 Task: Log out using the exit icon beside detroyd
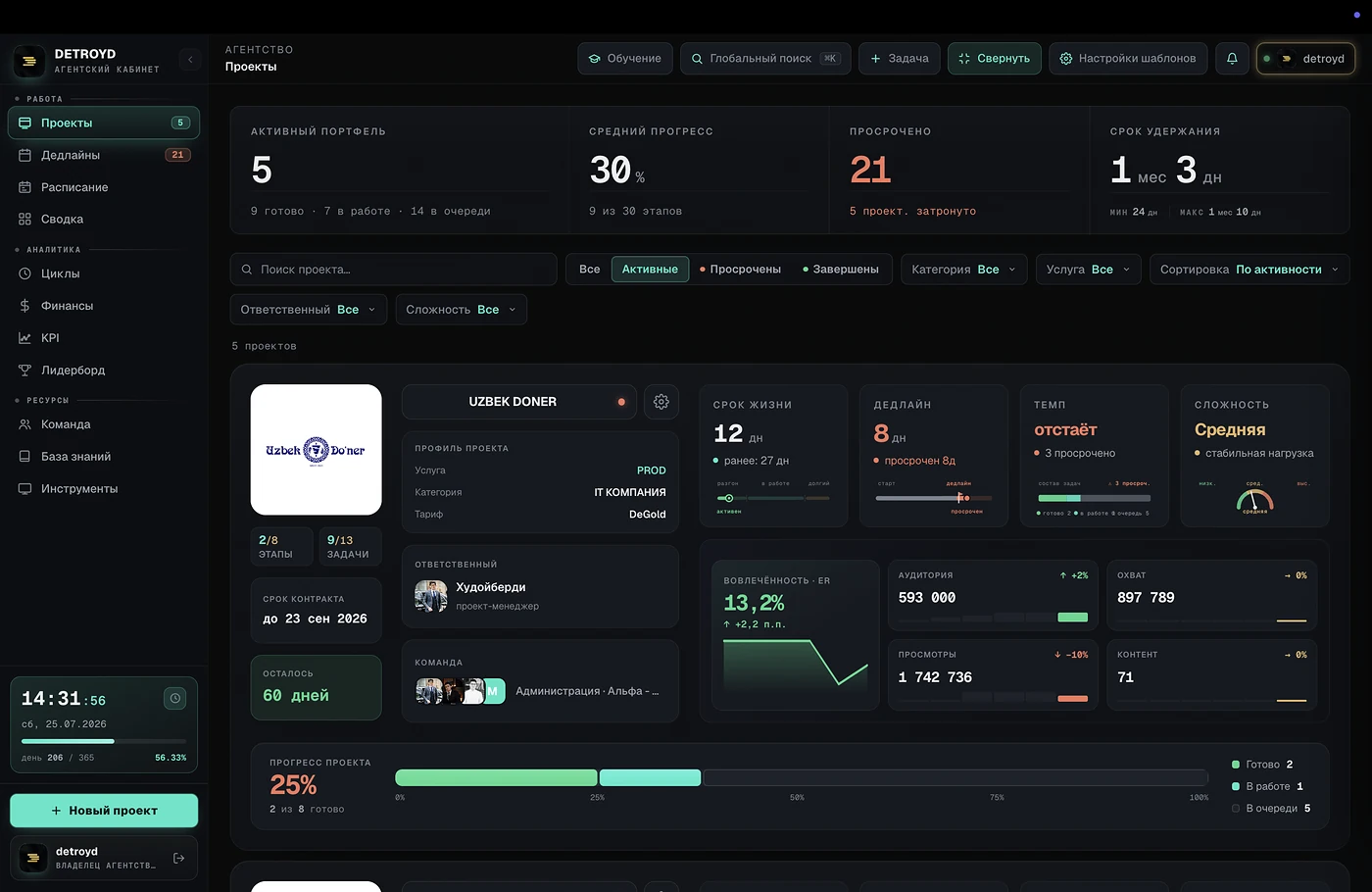[x=178, y=859]
